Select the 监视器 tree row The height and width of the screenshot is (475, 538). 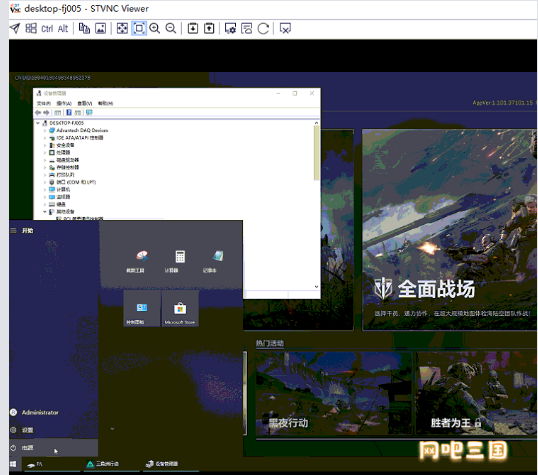pyautogui.click(x=59, y=197)
